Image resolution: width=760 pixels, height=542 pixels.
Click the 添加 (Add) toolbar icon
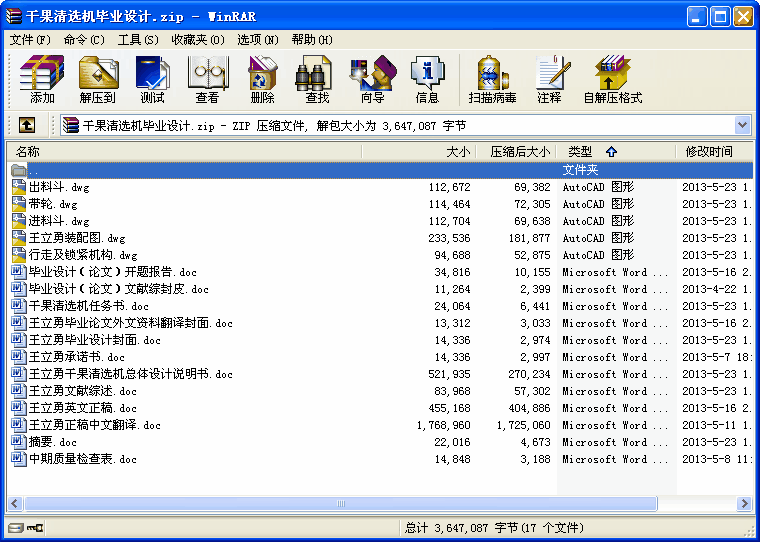click(42, 80)
